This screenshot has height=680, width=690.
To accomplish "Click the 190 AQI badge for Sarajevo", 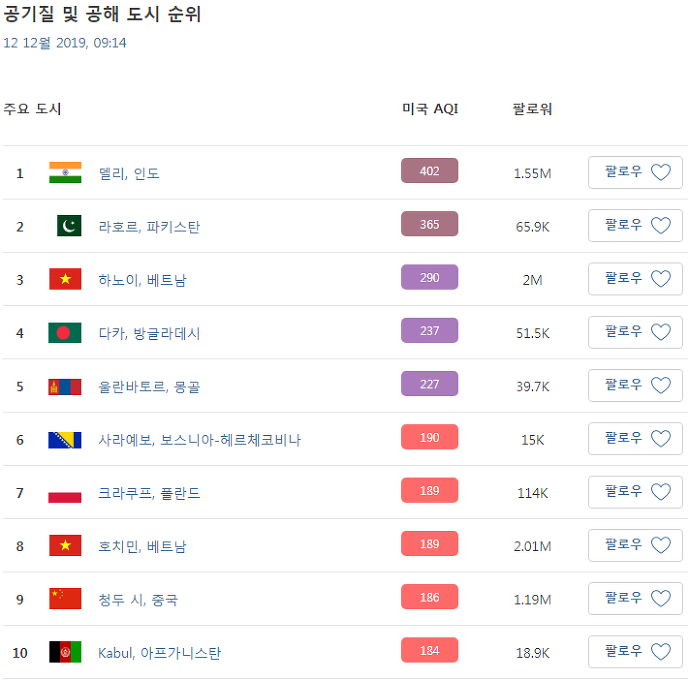I will pyautogui.click(x=429, y=437).
